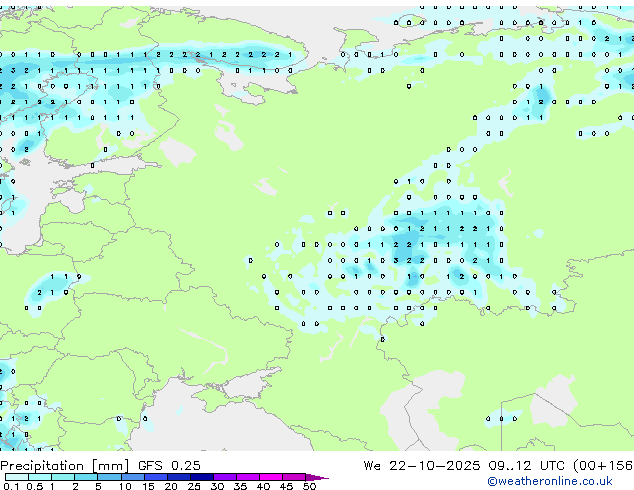Click the purple 30 to 35 mm swatch

[x=225, y=477]
